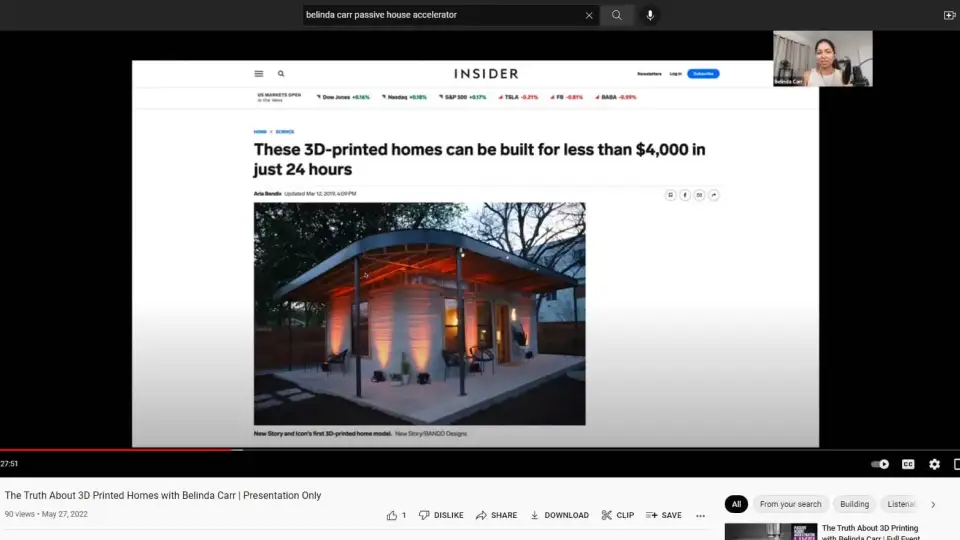Start voice search with microphone icon
The width and height of the screenshot is (960, 540).
coord(650,15)
